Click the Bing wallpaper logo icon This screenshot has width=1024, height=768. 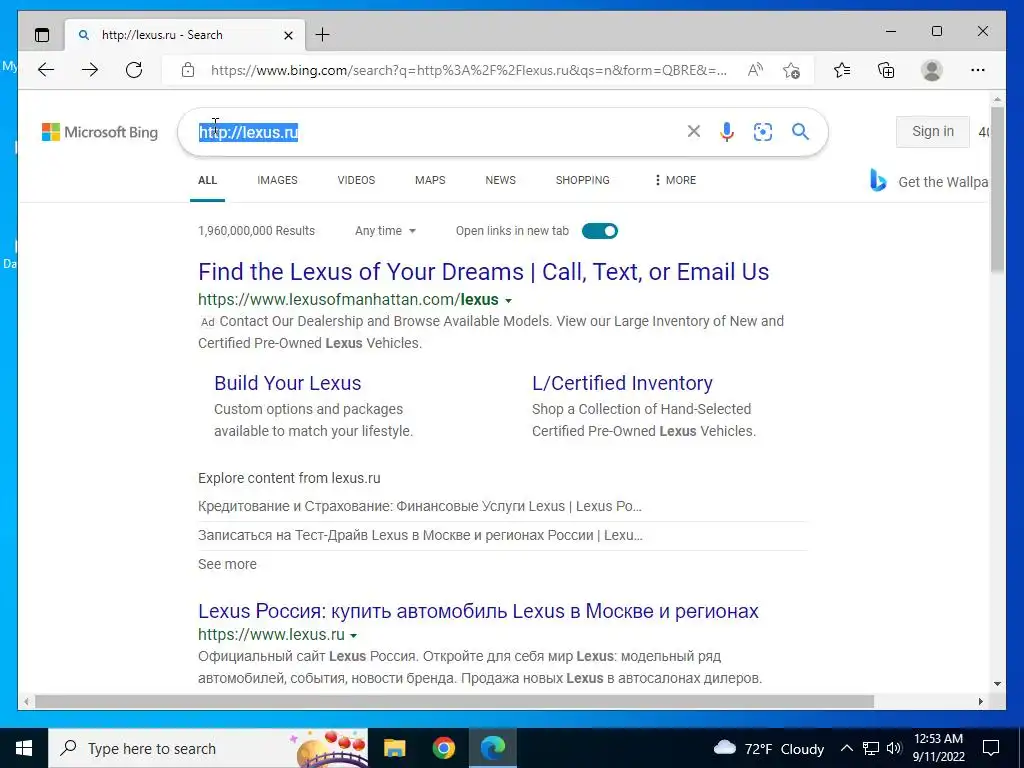click(x=878, y=180)
